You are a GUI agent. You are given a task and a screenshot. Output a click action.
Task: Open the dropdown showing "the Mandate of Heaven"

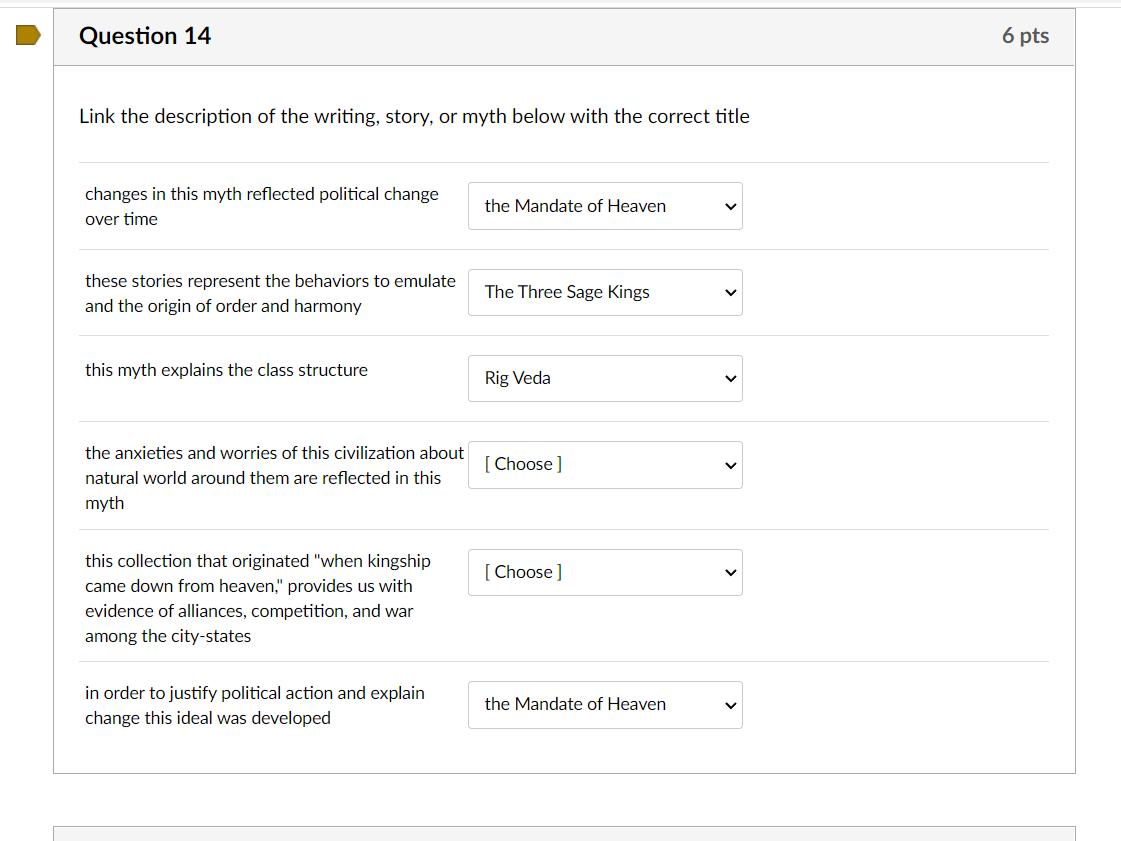604,206
